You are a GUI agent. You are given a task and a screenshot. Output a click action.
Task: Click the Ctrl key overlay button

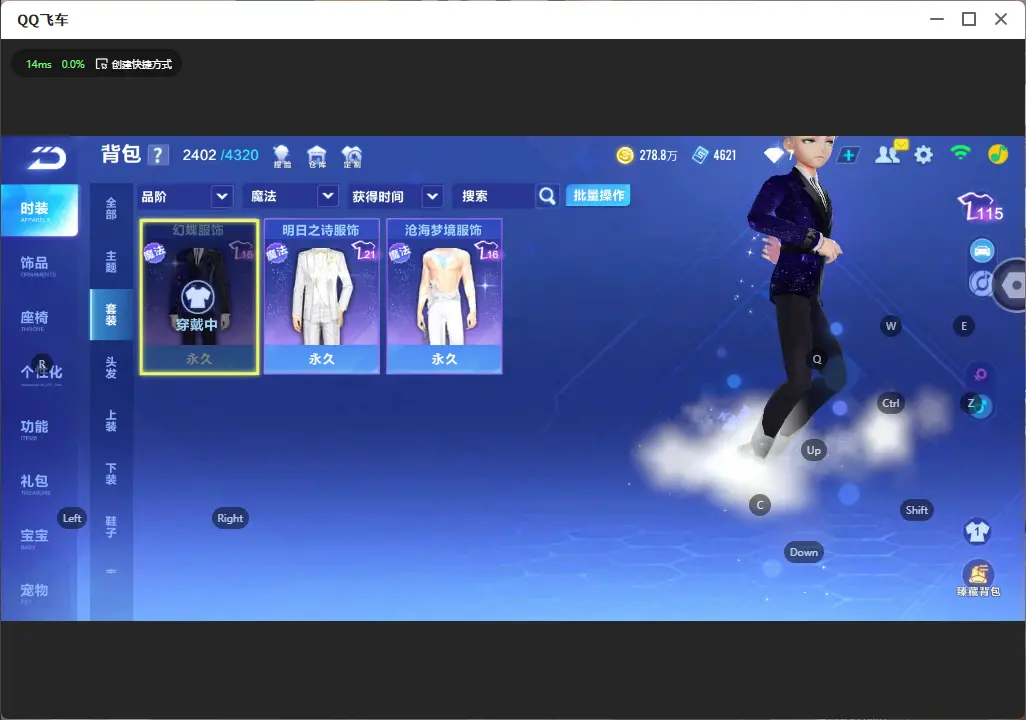[891, 403]
